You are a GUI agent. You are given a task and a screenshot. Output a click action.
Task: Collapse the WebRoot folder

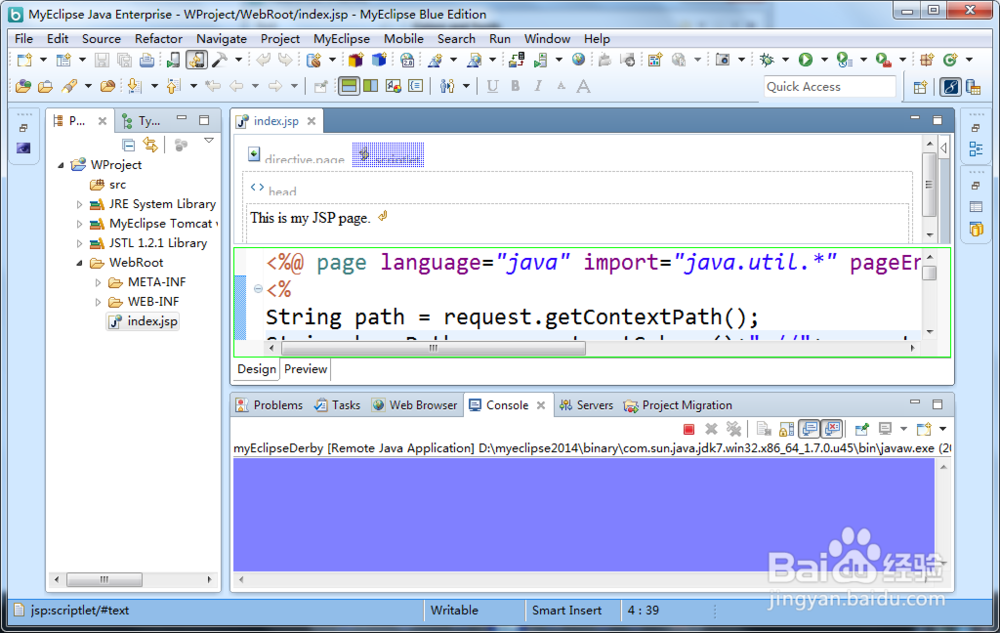(79, 263)
